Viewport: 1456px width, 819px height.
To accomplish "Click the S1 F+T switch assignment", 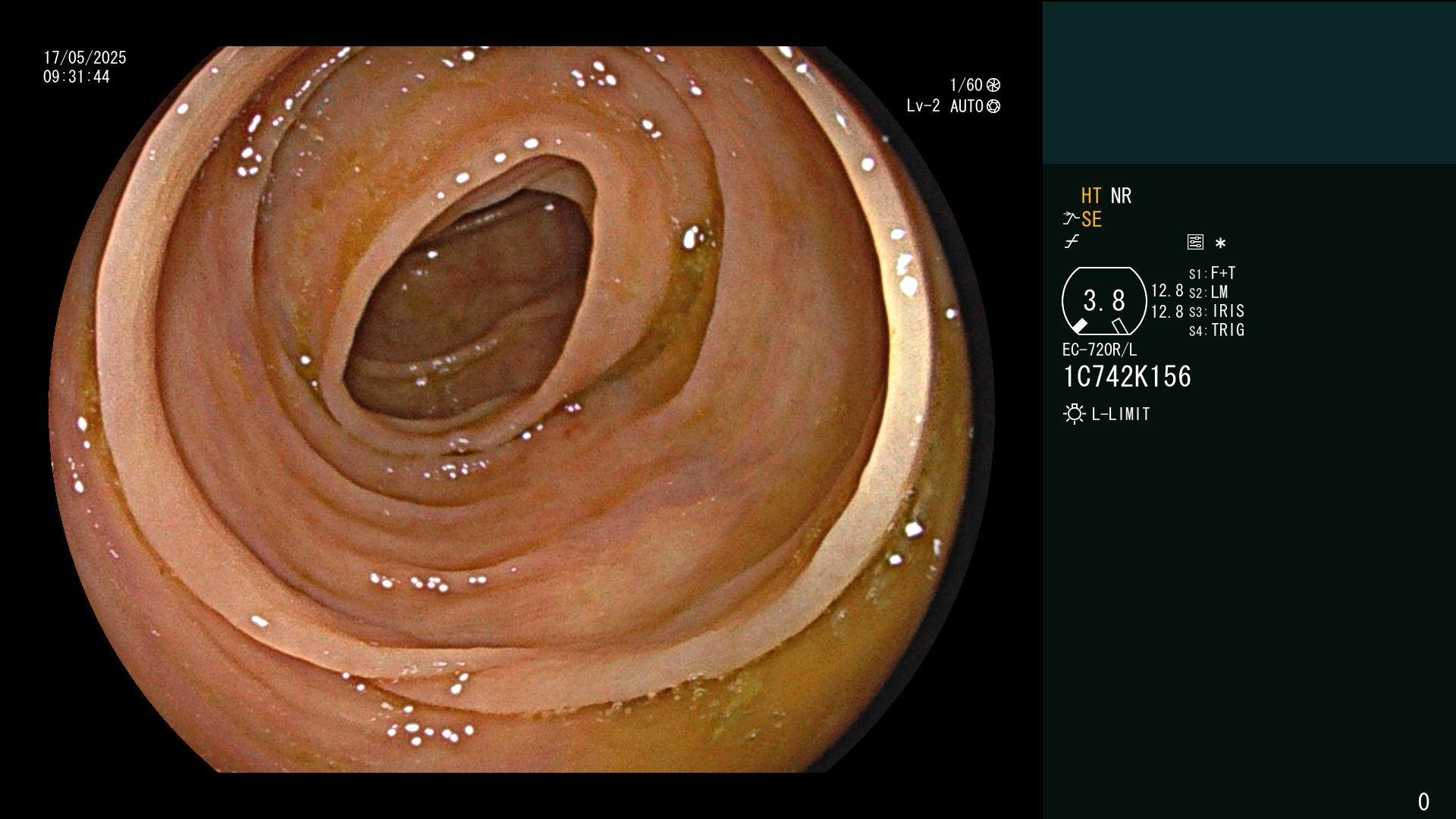I will (1212, 273).
